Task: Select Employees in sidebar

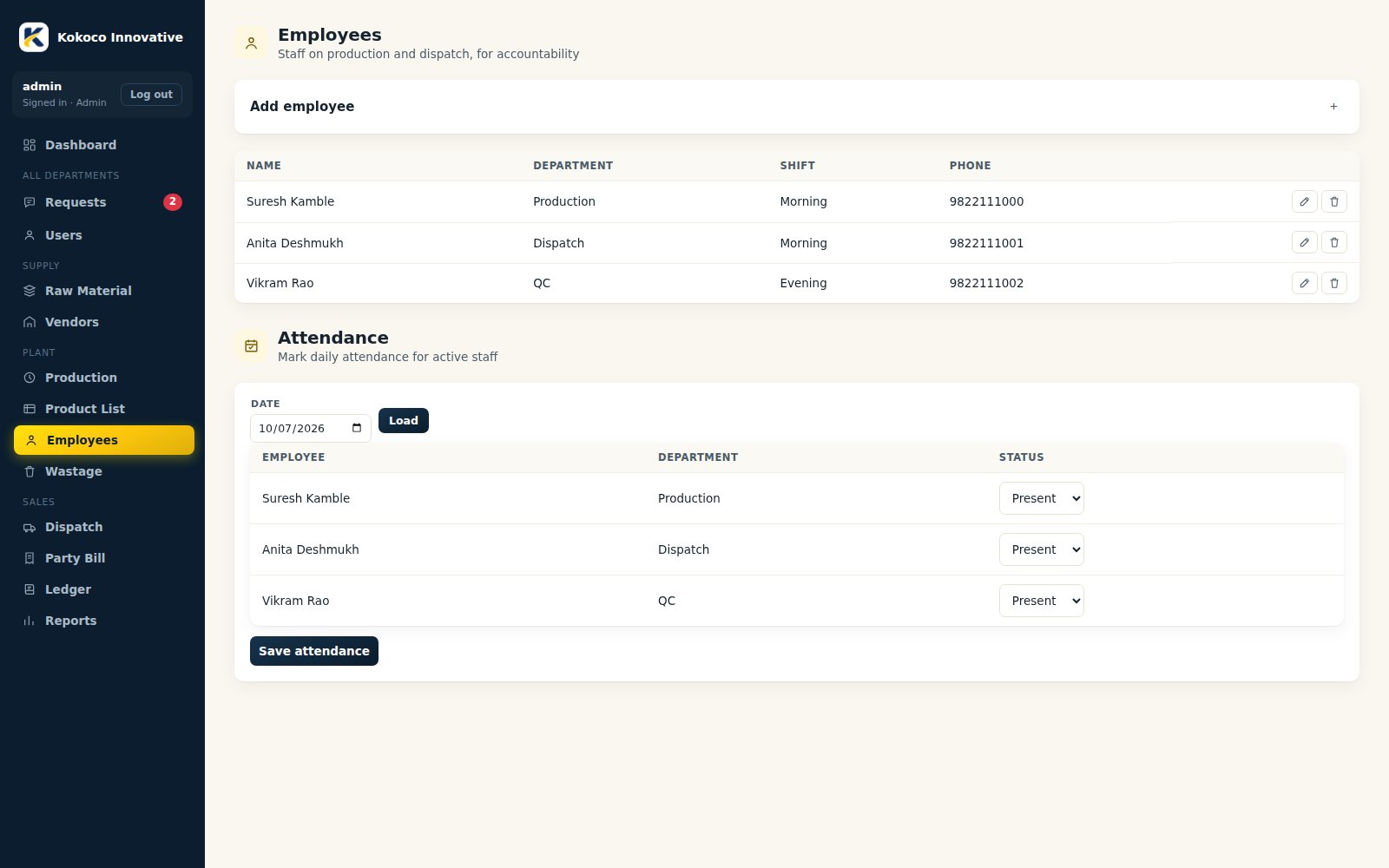Action: pos(103,440)
